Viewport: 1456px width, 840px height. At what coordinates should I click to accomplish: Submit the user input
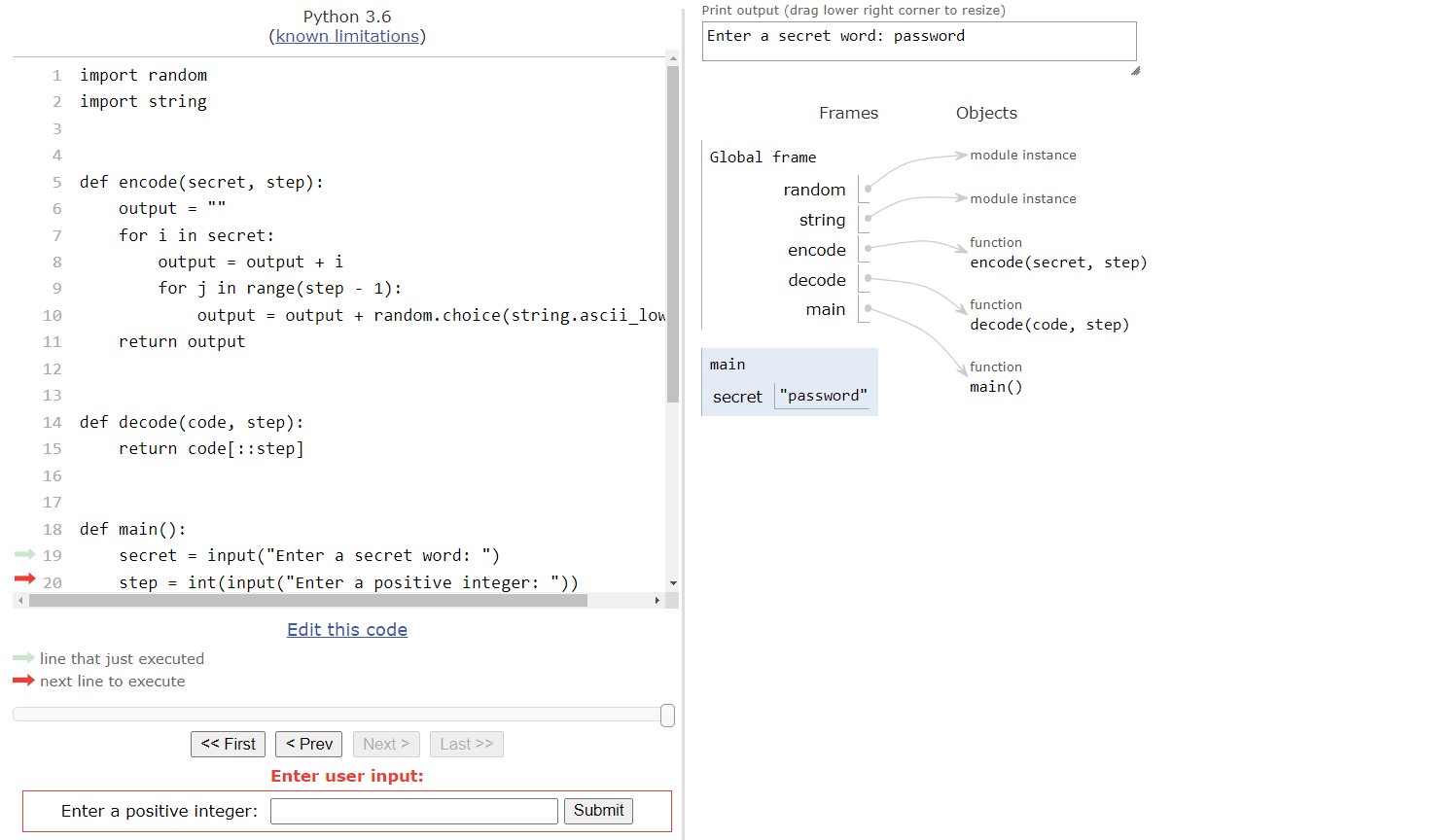pyautogui.click(x=598, y=811)
